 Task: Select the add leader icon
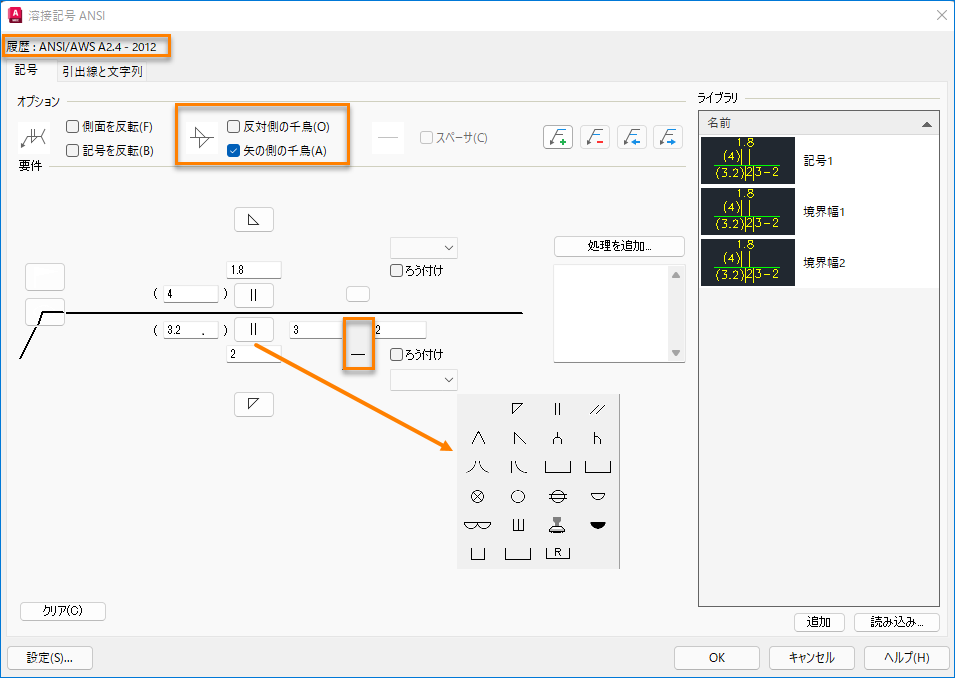(558, 137)
